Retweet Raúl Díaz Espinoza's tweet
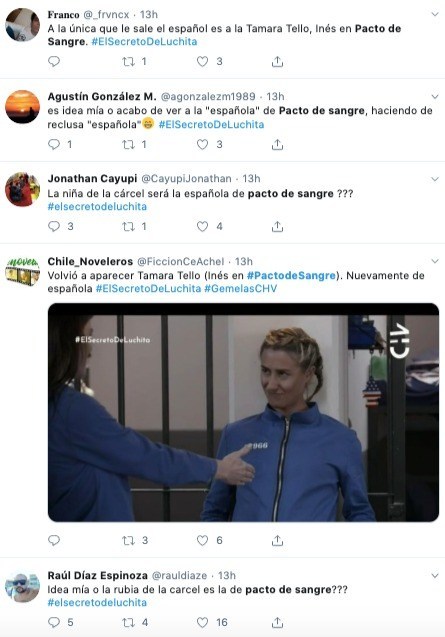This screenshot has height=637, width=445. 128,622
